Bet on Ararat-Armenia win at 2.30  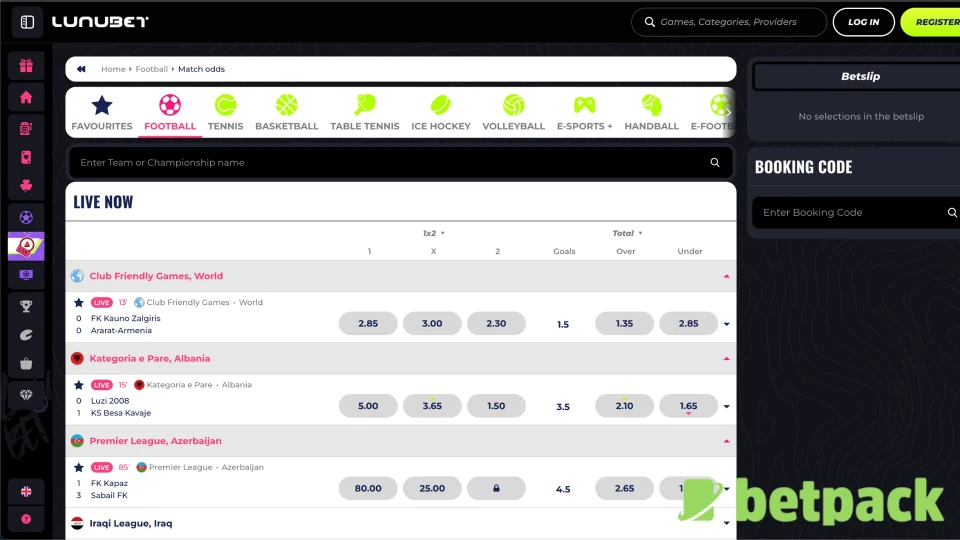pyautogui.click(x=496, y=323)
